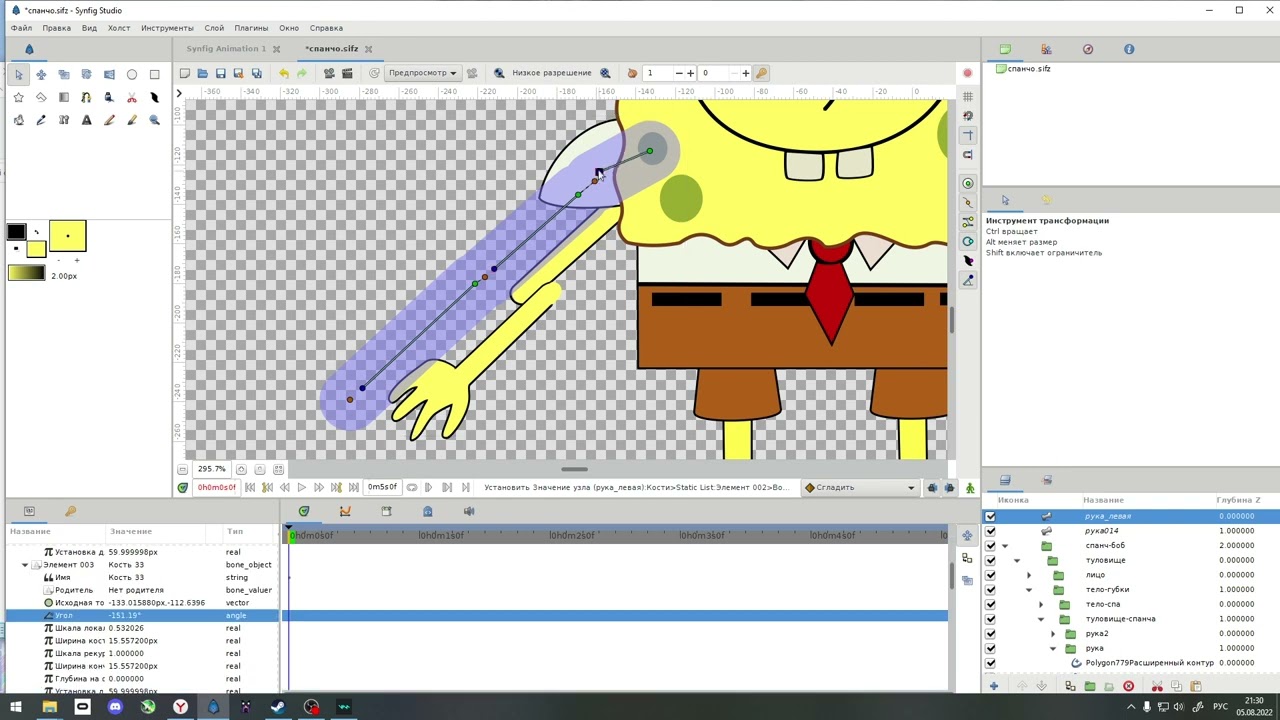The height and width of the screenshot is (720, 1280).
Task: Toggle visibility of the лицо layer
Action: [x=990, y=575]
